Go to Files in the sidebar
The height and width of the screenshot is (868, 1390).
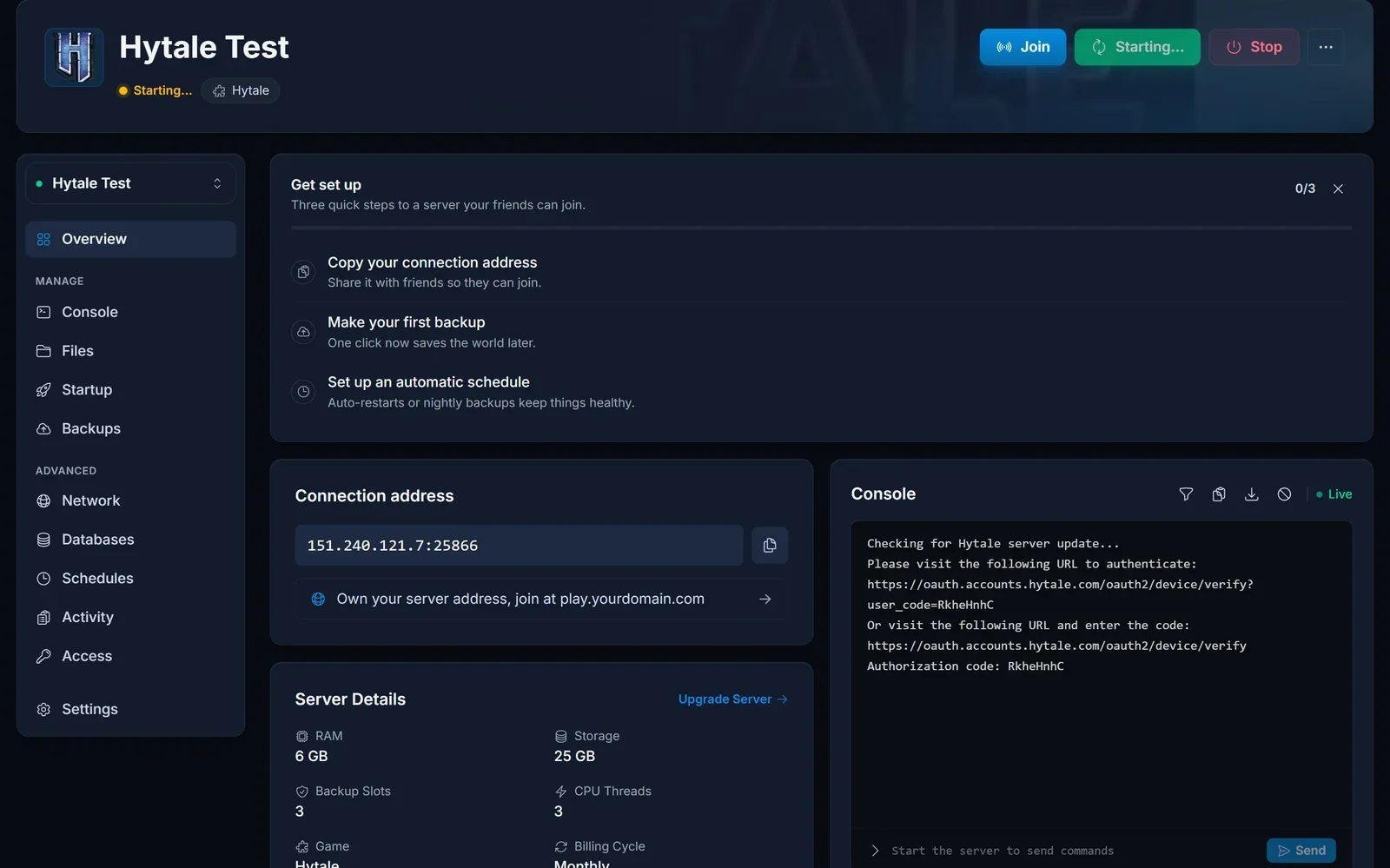[x=130, y=351]
